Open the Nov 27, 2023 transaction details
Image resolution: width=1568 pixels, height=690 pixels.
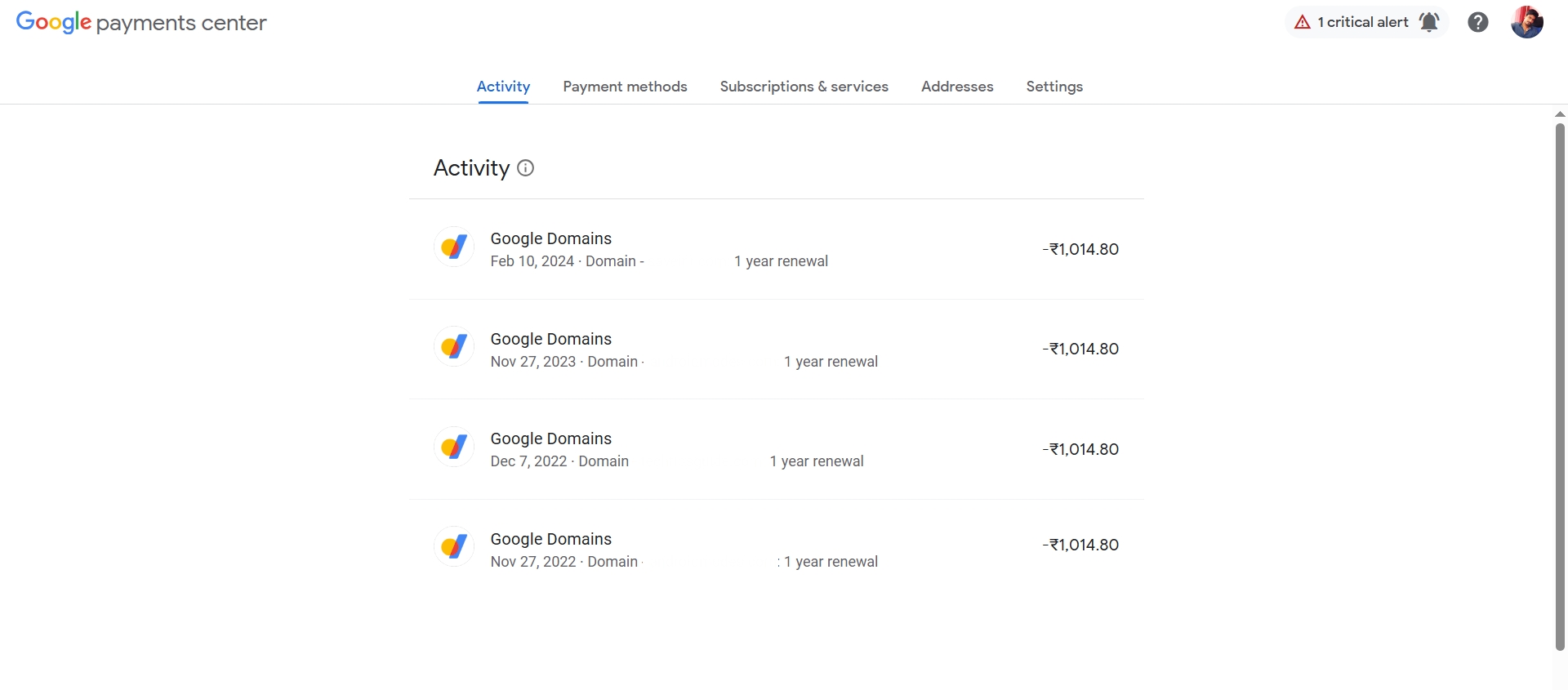776,349
